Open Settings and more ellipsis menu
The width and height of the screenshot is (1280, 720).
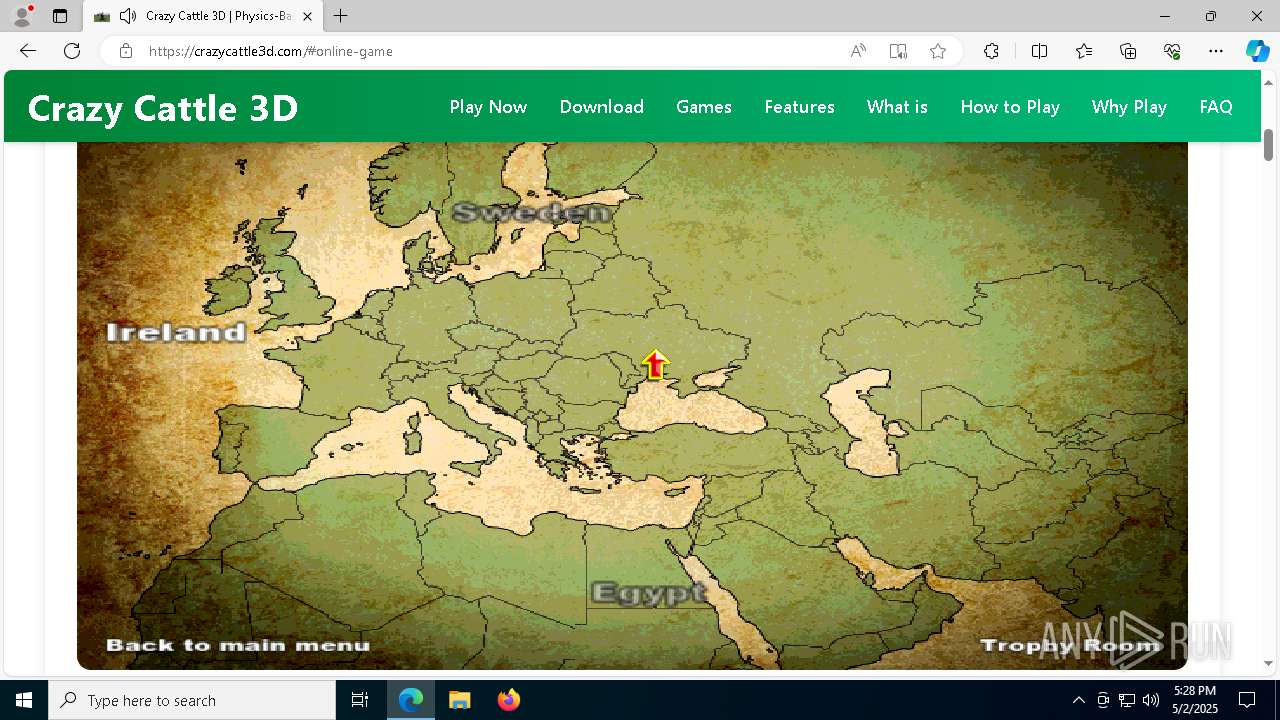point(1216,51)
